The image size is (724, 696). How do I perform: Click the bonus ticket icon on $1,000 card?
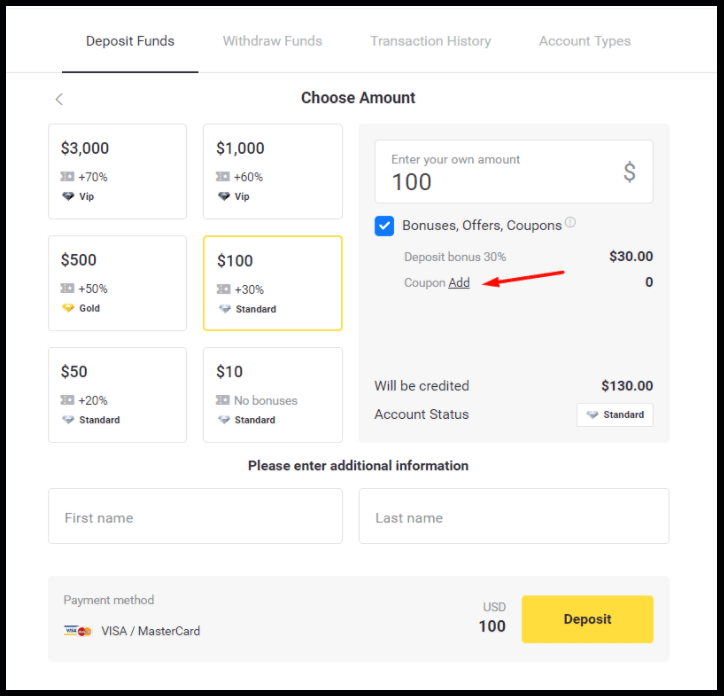(223, 177)
